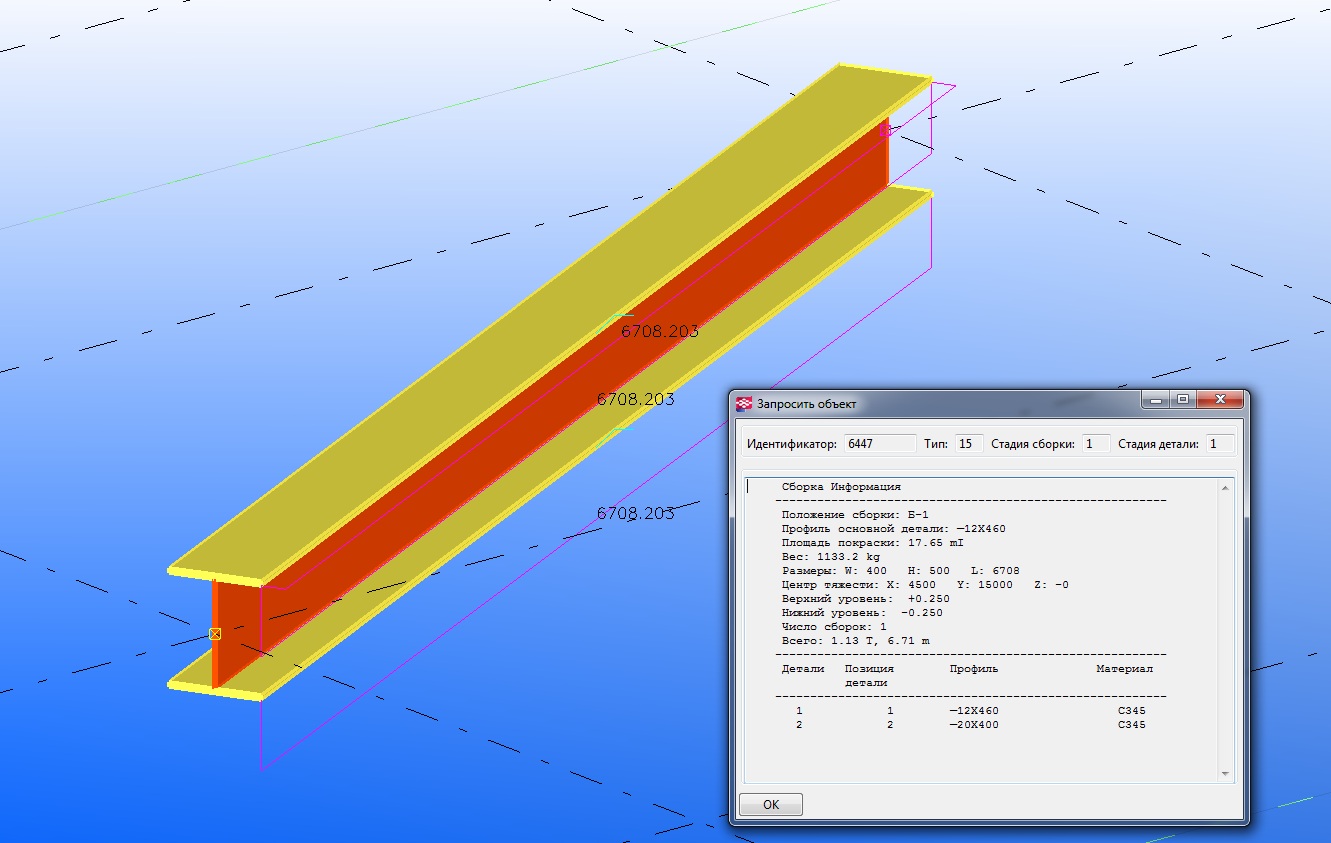This screenshot has width=1331, height=843.
Task: Click the Tekla icon in dialog title bar
Action: pyautogui.click(x=744, y=404)
